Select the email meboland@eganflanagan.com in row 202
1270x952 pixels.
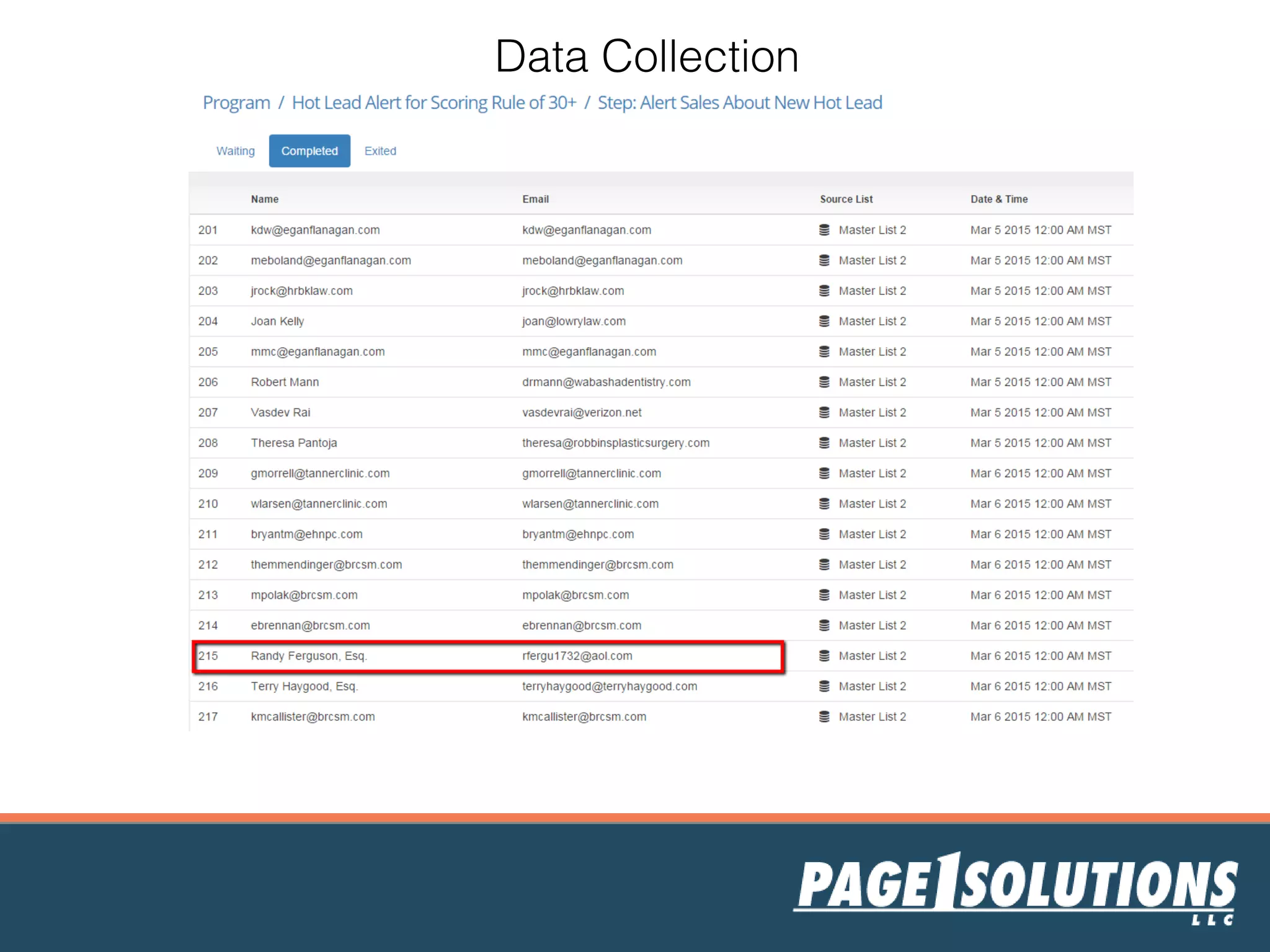[x=602, y=260]
